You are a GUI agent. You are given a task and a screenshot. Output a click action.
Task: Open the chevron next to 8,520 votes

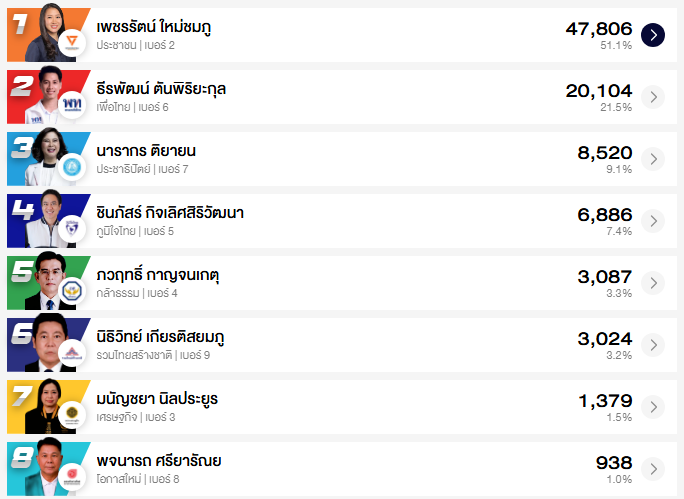[652, 159]
